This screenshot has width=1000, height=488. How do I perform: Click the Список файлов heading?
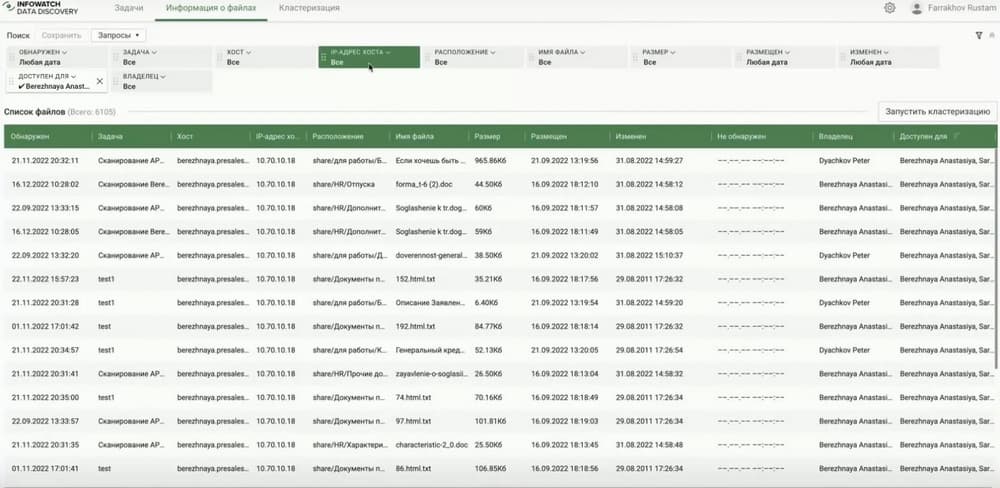pyautogui.click(x=34, y=112)
